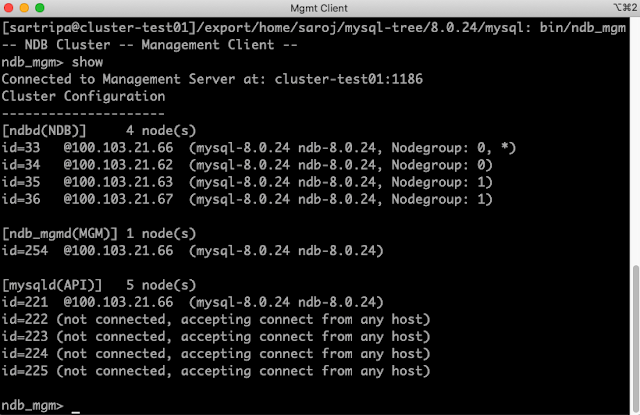
Task: Click the green zoom window button
Action: [40, 8]
